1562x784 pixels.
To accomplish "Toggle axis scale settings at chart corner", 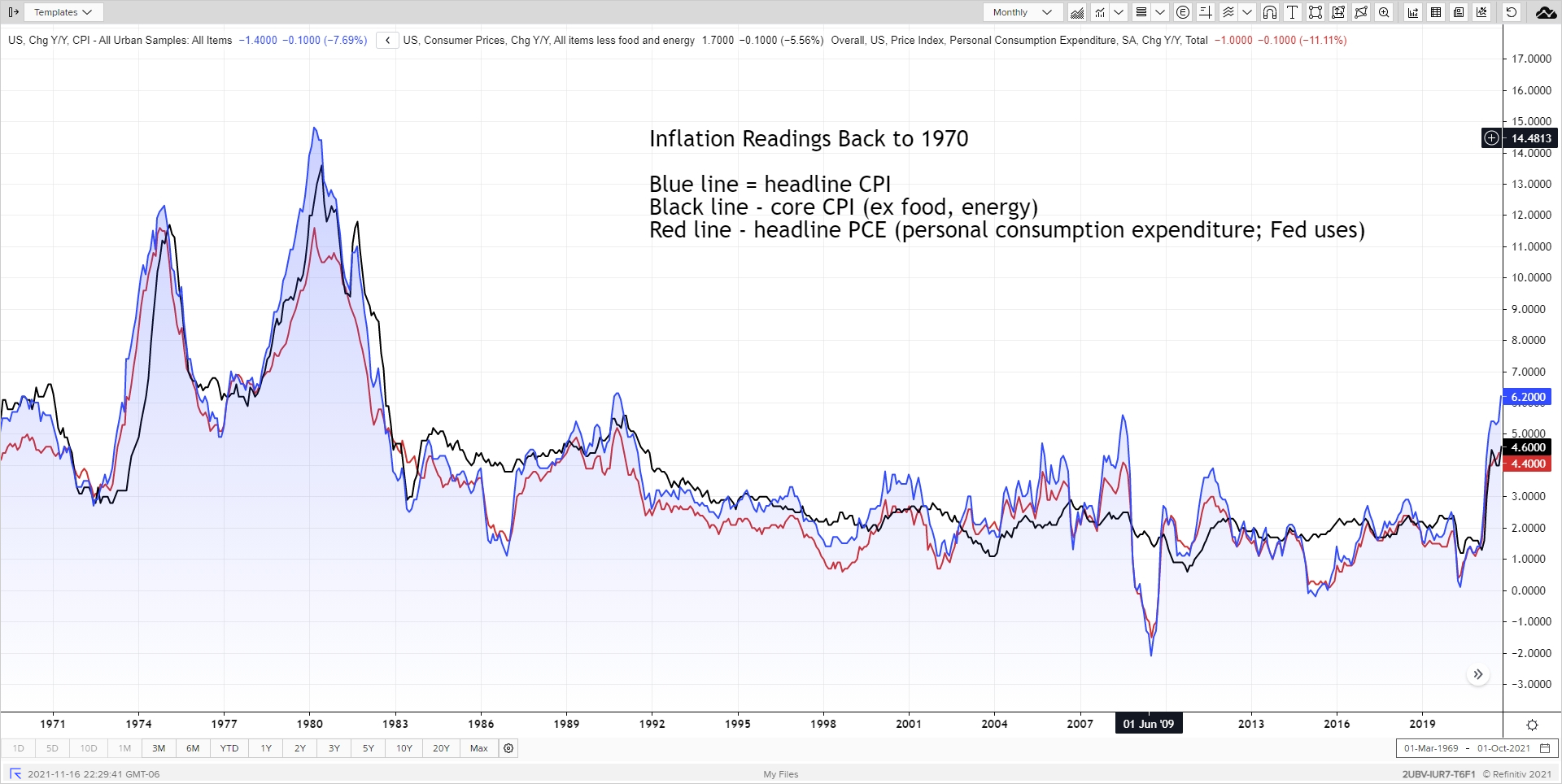I will pos(1532,725).
